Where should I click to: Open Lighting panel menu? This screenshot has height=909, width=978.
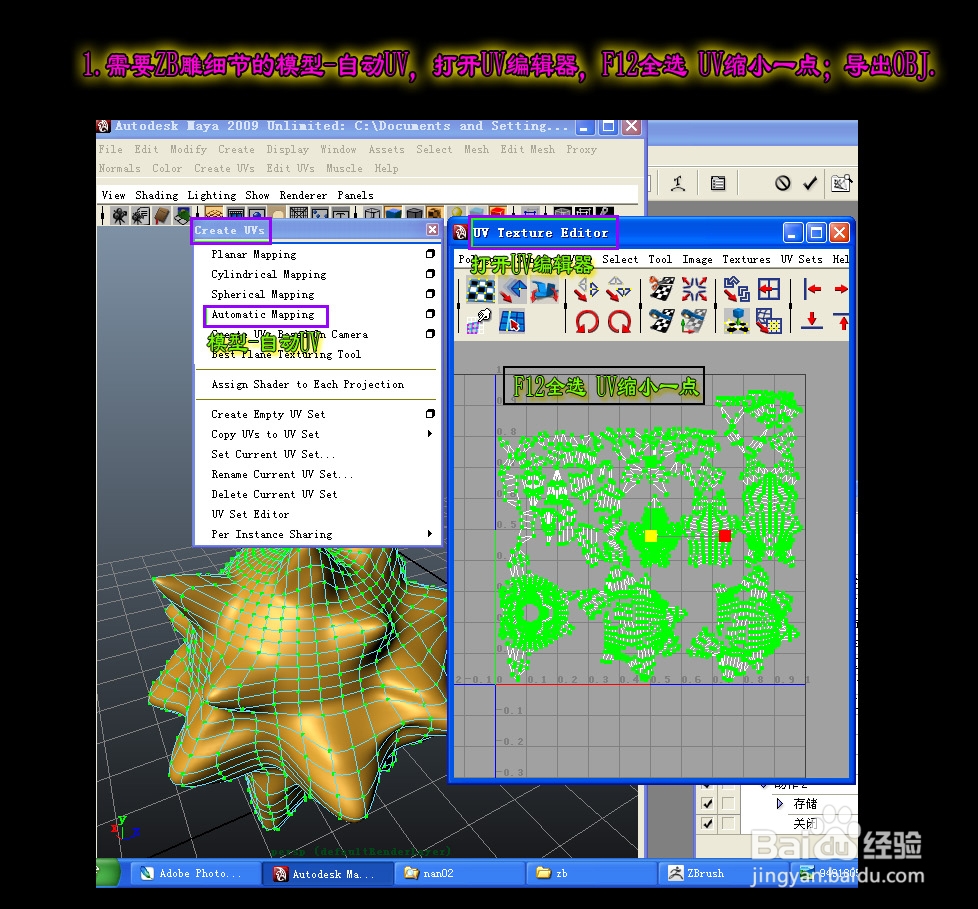212,195
